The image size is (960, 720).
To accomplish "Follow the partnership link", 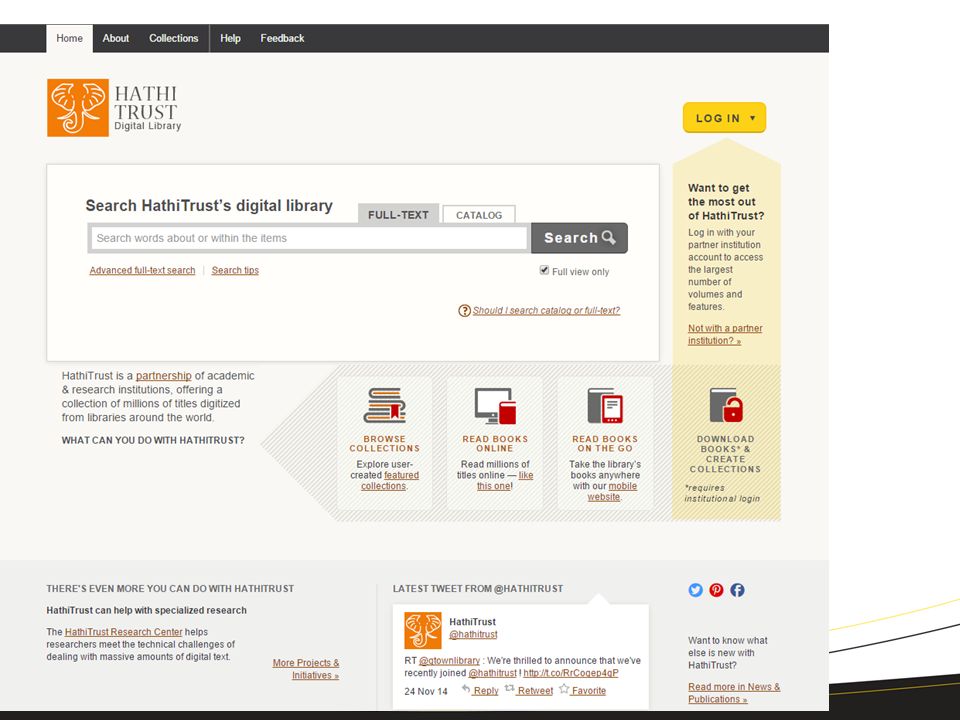I will tap(163, 376).
